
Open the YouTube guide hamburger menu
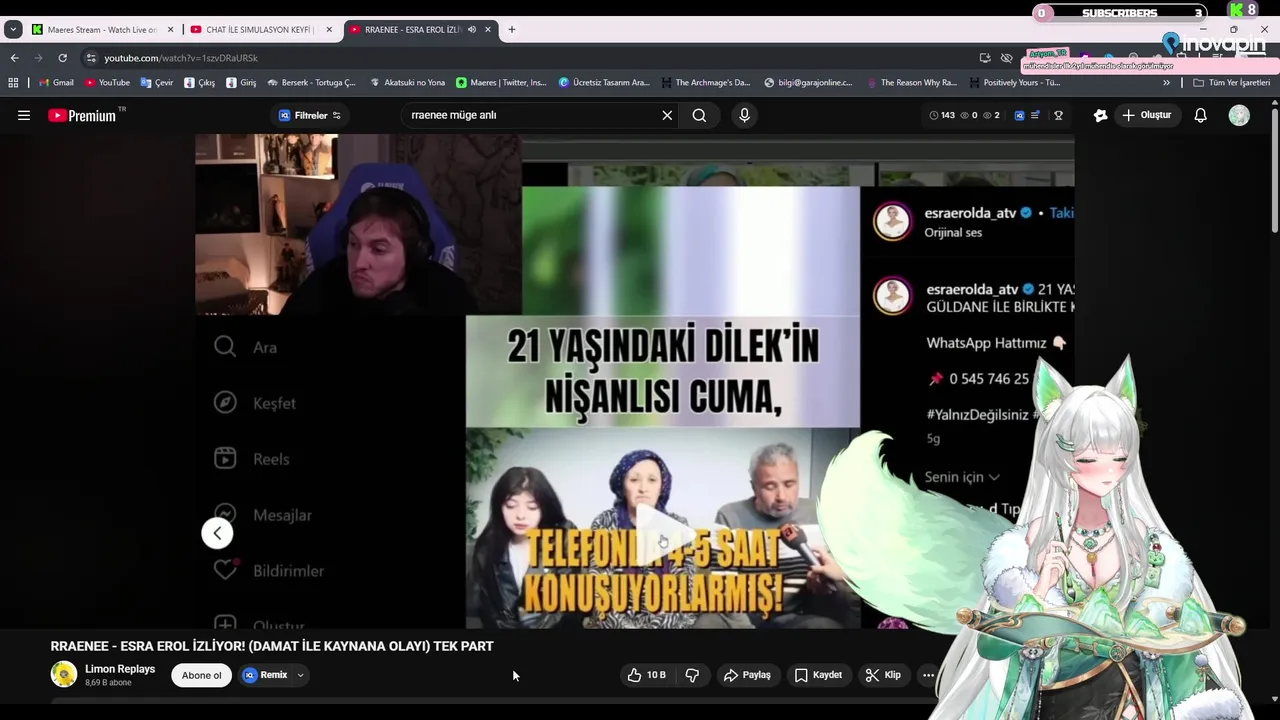tap(24, 115)
